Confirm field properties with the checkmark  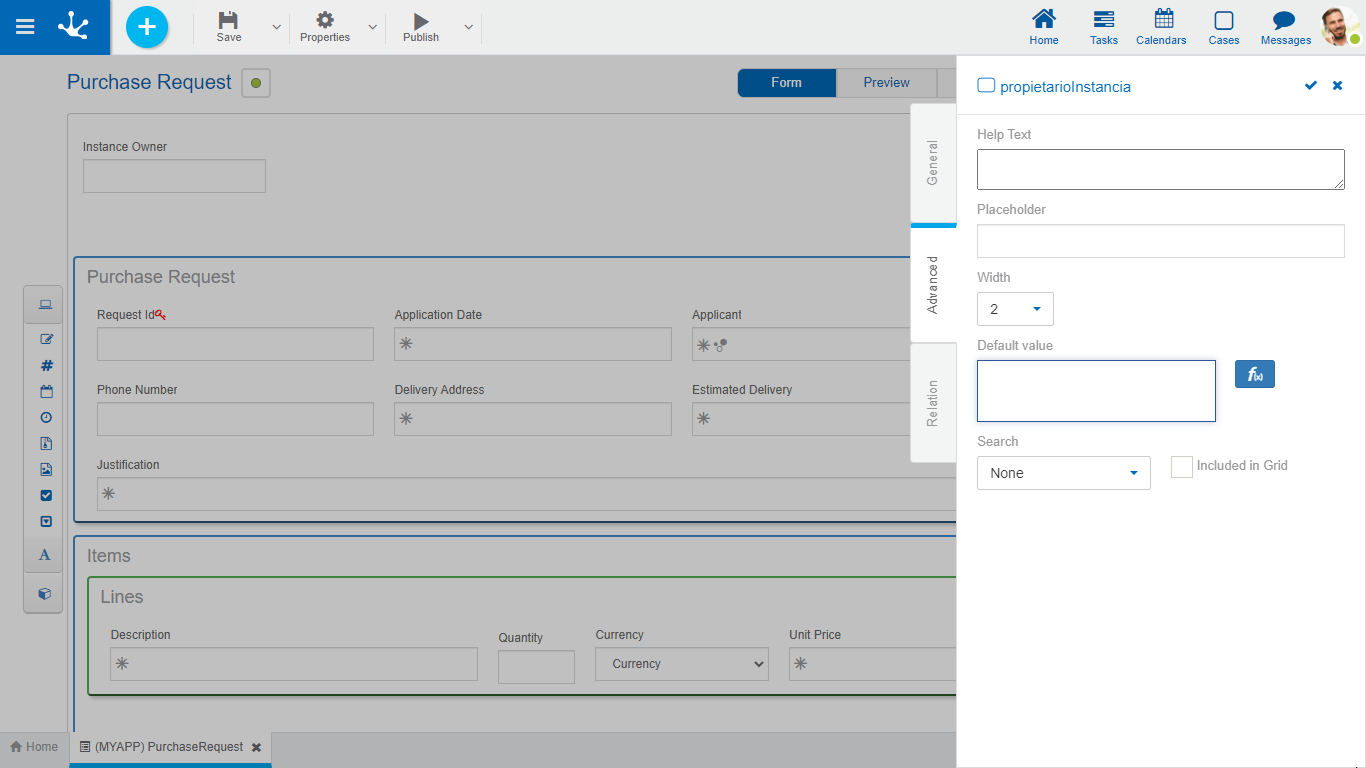[1311, 86]
